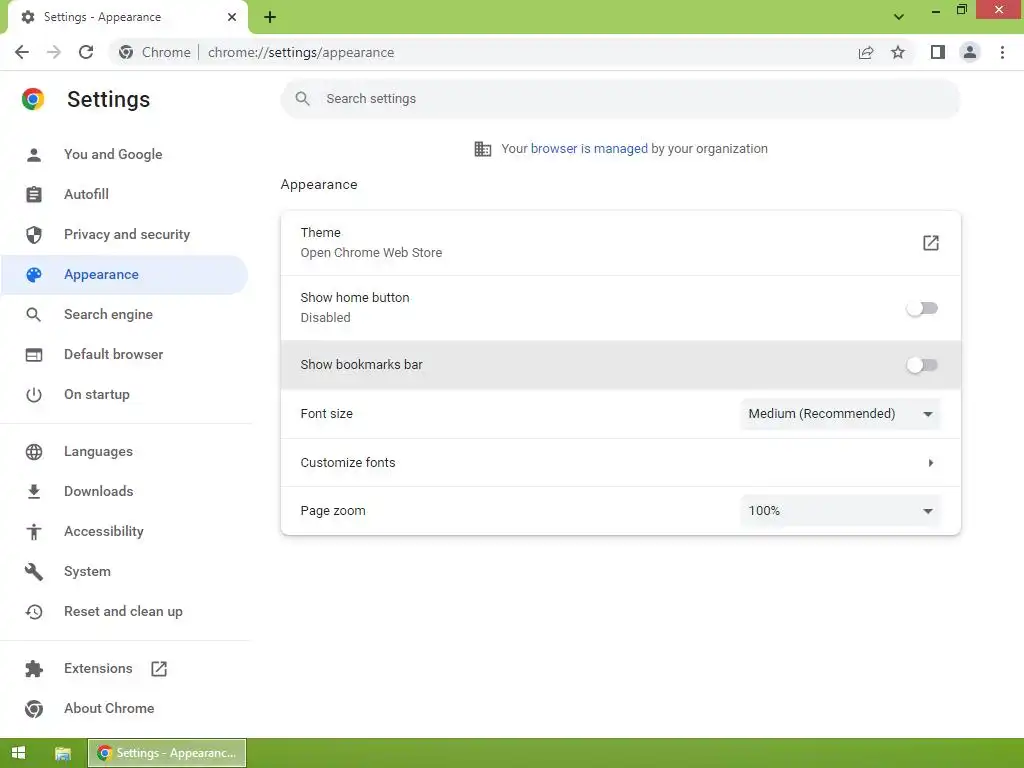The image size is (1024, 768).
Task: Open the Font size dropdown
Action: (x=840, y=414)
